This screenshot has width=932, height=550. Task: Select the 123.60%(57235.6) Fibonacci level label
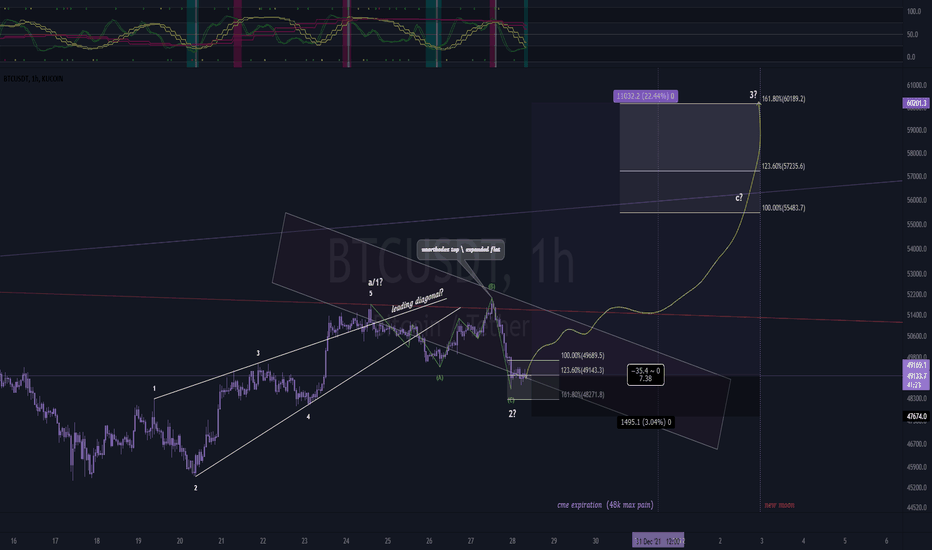(783, 166)
